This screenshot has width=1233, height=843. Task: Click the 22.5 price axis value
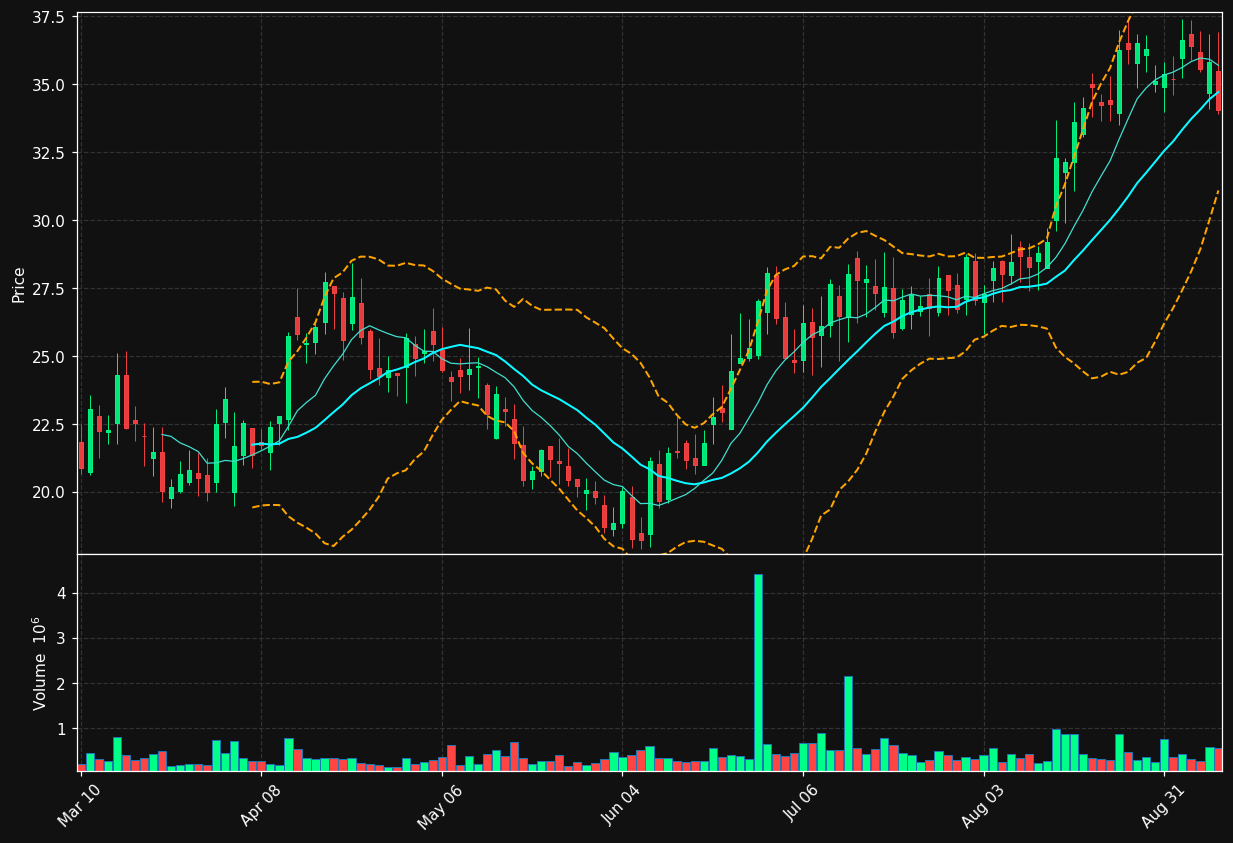[x=49, y=425]
